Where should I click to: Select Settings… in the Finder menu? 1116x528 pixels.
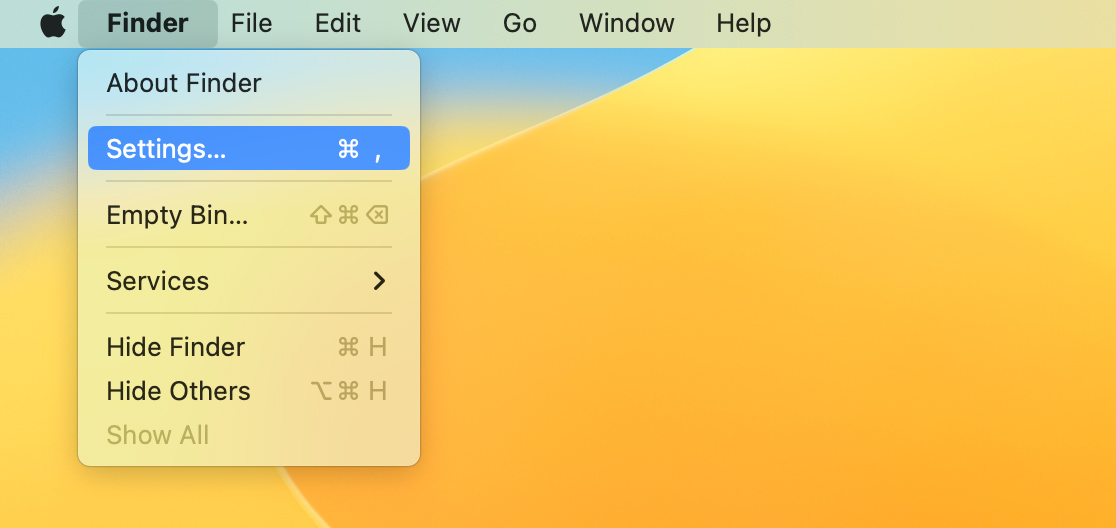[249, 148]
